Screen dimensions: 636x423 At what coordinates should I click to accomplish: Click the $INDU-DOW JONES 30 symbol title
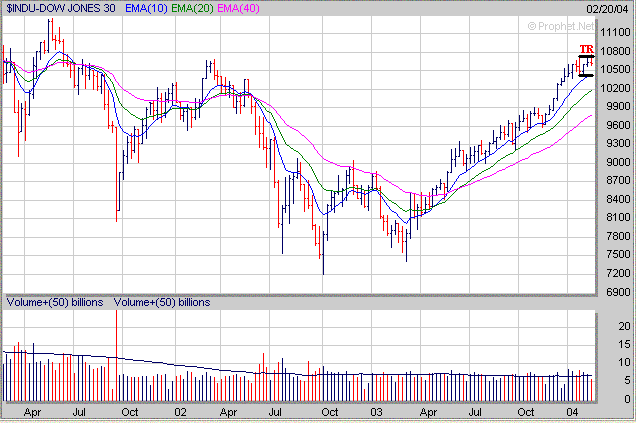click(61, 8)
